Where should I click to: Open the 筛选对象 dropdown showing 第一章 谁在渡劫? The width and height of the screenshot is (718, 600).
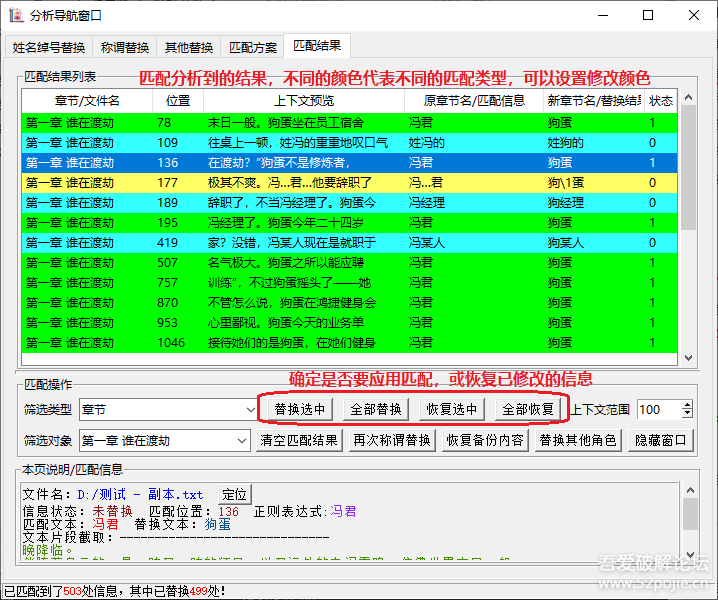point(165,441)
